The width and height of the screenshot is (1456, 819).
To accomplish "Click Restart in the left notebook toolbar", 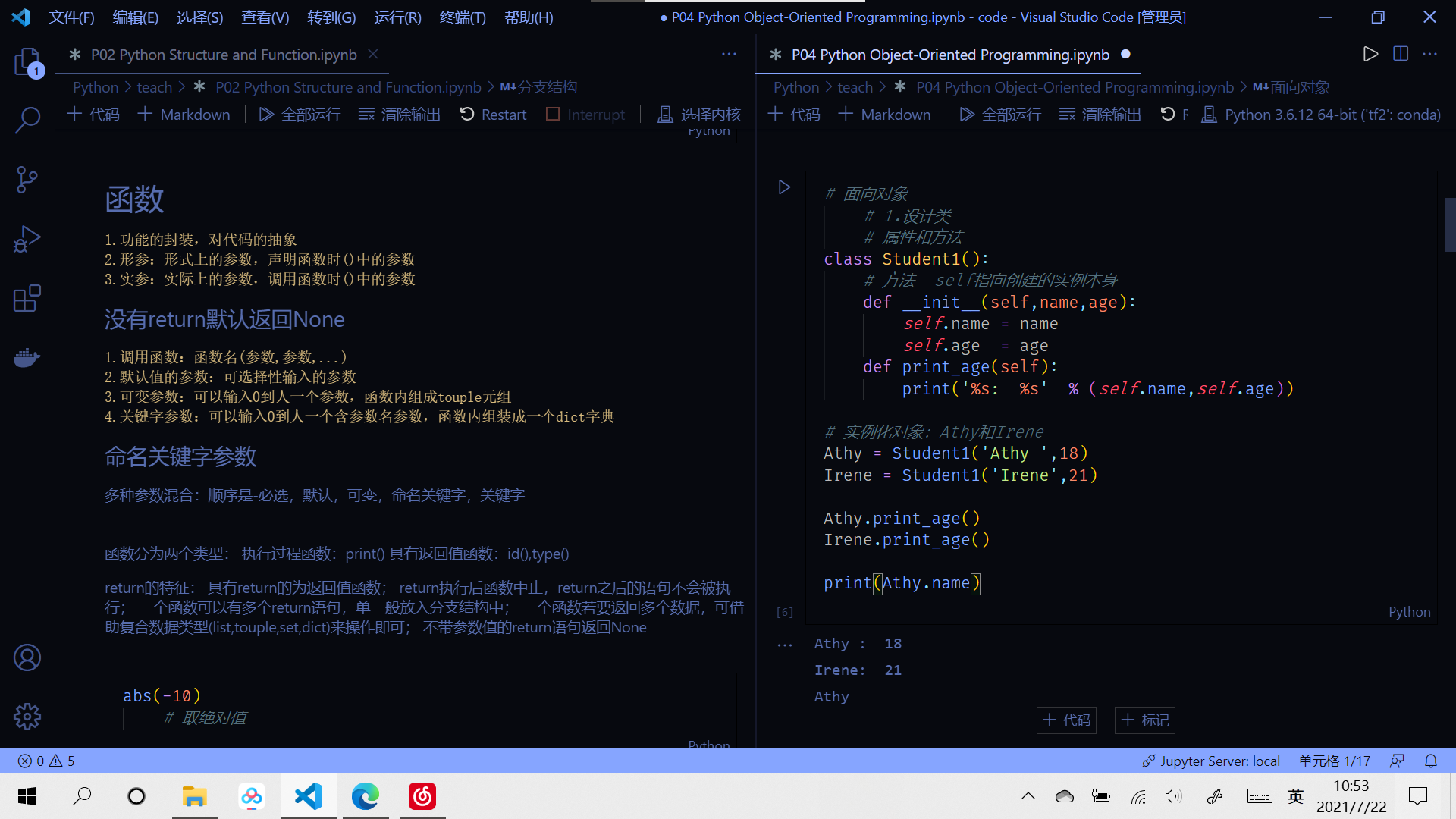I will pyautogui.click(x=493, y=115).
